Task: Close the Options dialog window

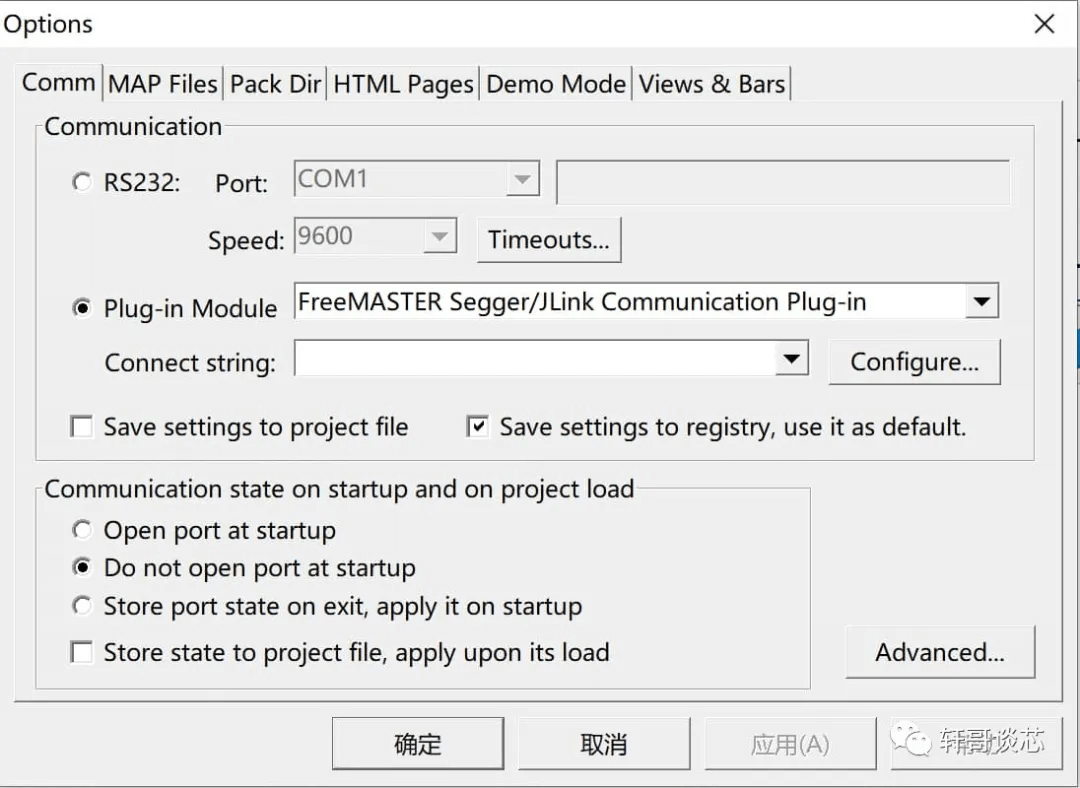Action: [x=1044, y=24]
